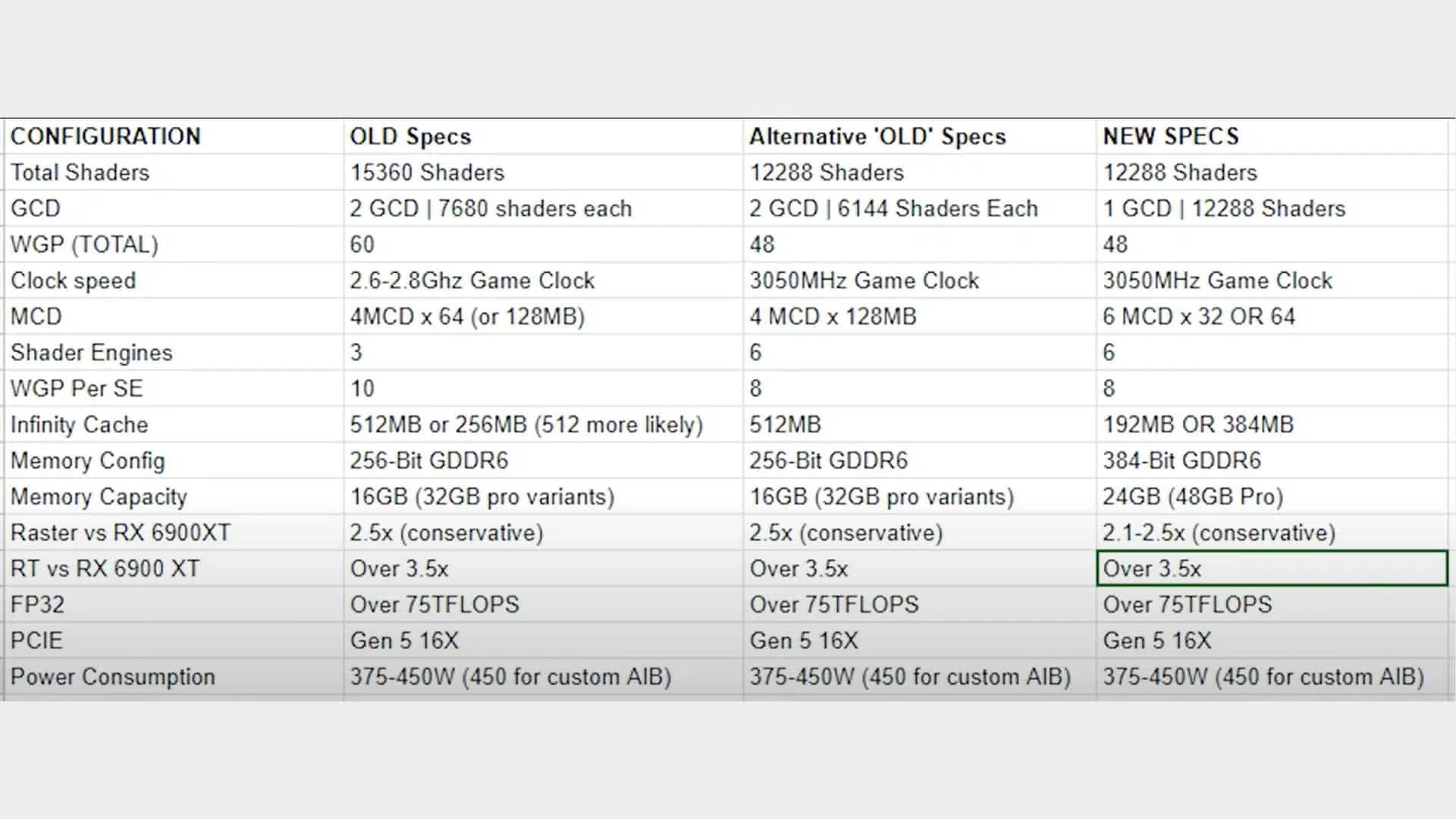Click the WGP Per SE value 10
The image size is (1456, 819).
point(543,388)
